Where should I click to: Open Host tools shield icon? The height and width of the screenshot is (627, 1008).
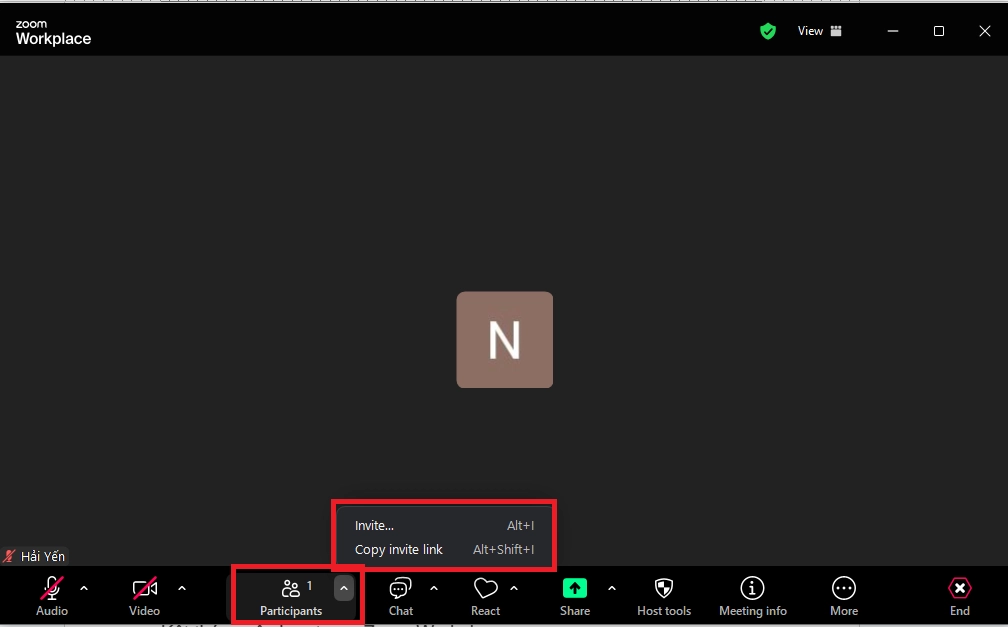coord(663,589)
